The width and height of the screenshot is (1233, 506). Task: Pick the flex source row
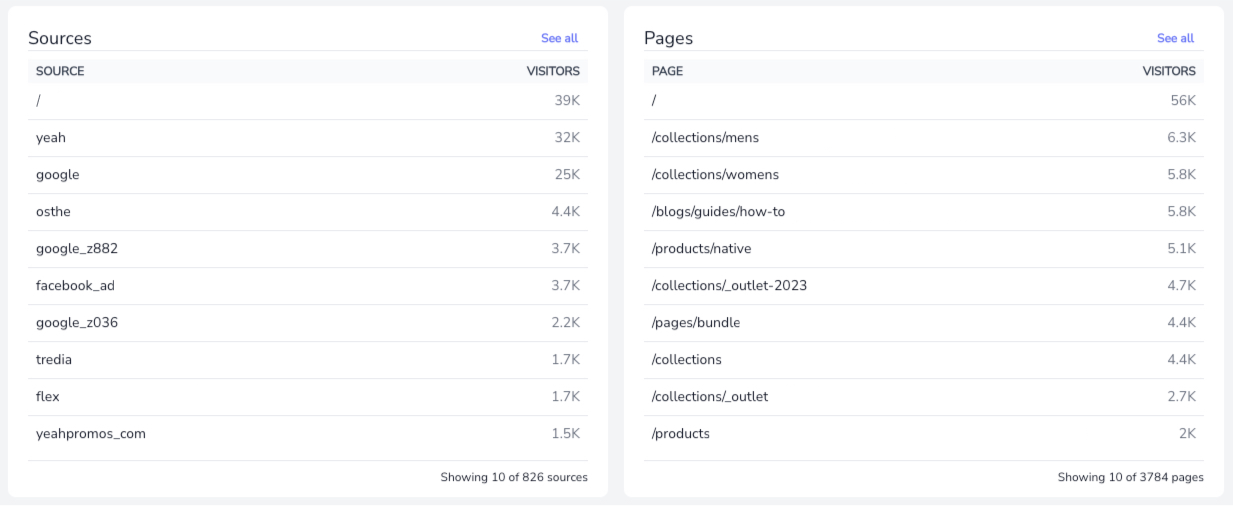[x=308, y=397]
